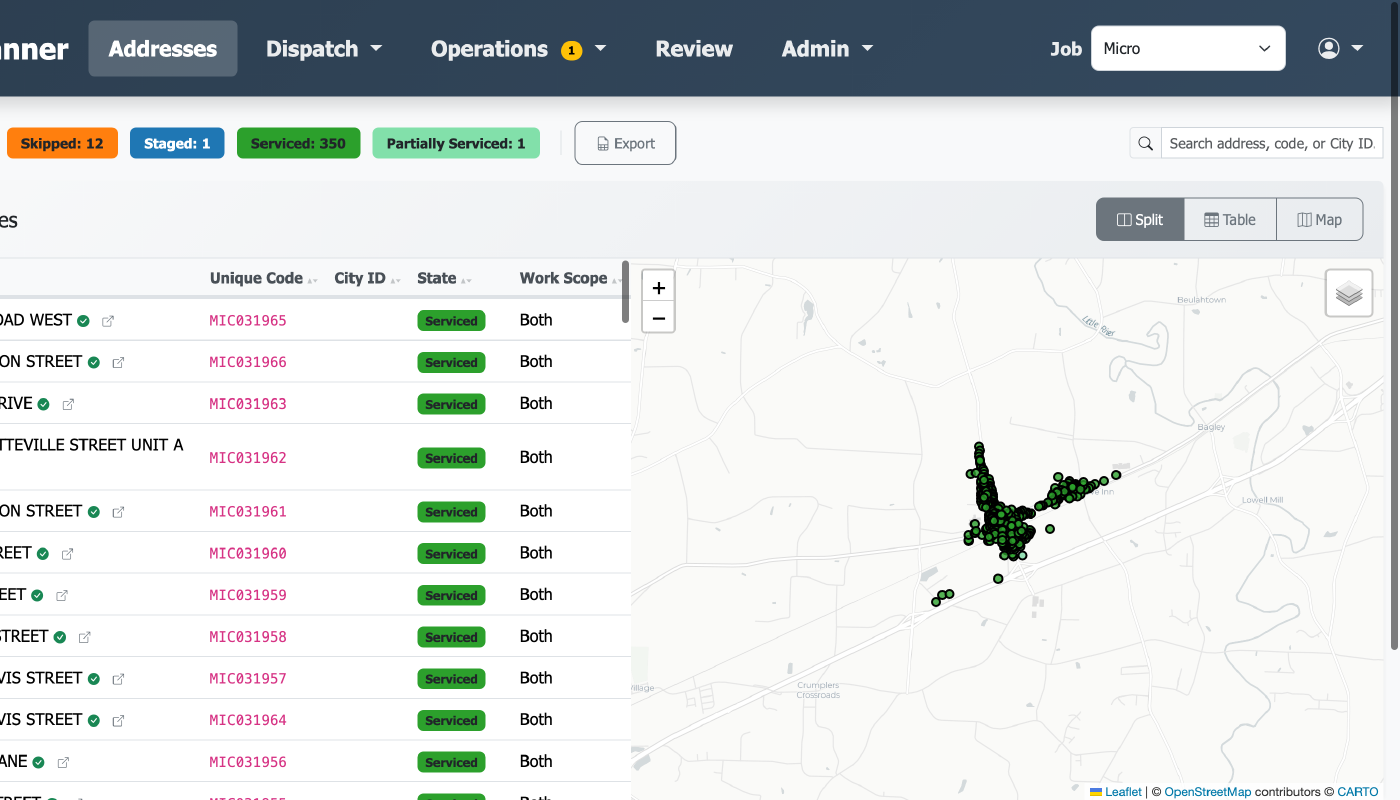
Task: Open external link for MIC031961 row
Action: point(118,512)
